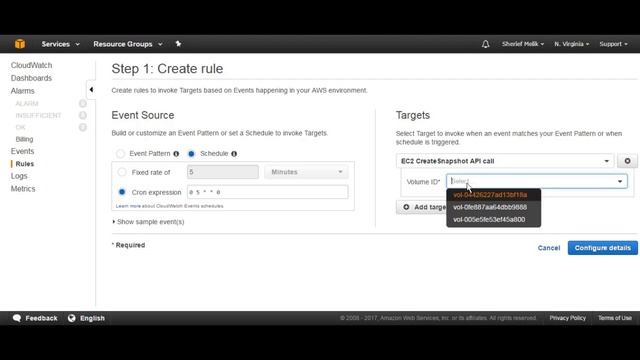Open the INSUFFICIENT state filter
The height and width of the screenshot is (360, 640).
(38, 116)
